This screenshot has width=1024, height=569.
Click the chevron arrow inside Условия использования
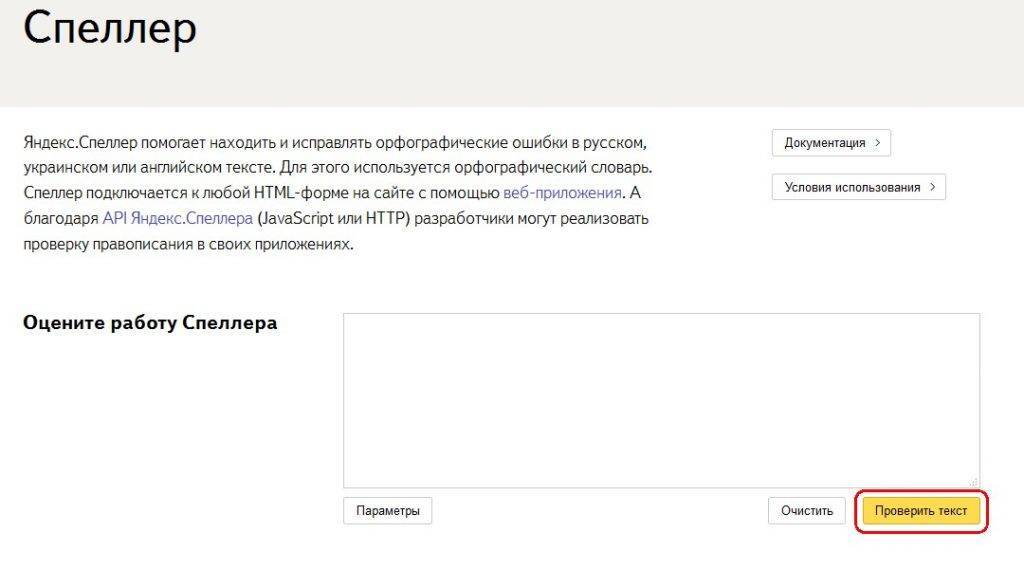point(932,187)
